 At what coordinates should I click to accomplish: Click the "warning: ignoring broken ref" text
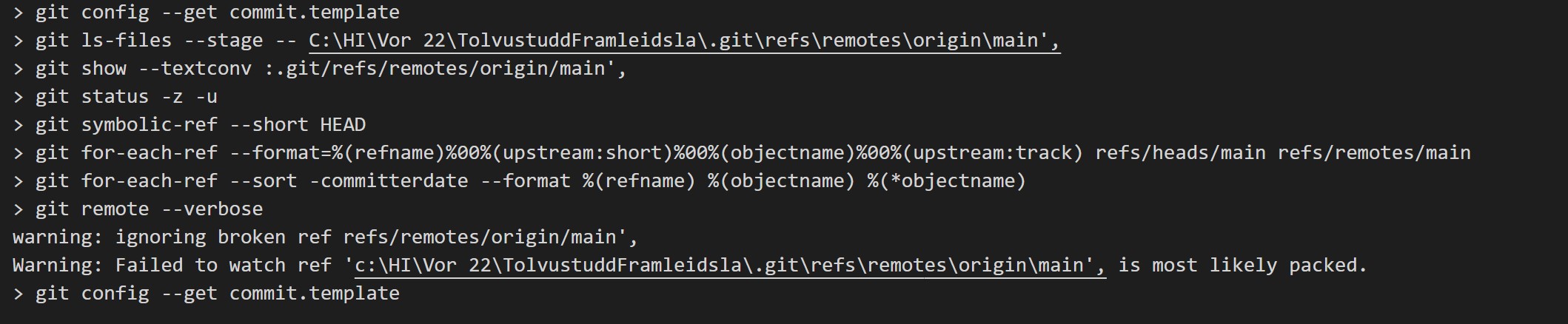pyautogui.click(x=172, y=237)
